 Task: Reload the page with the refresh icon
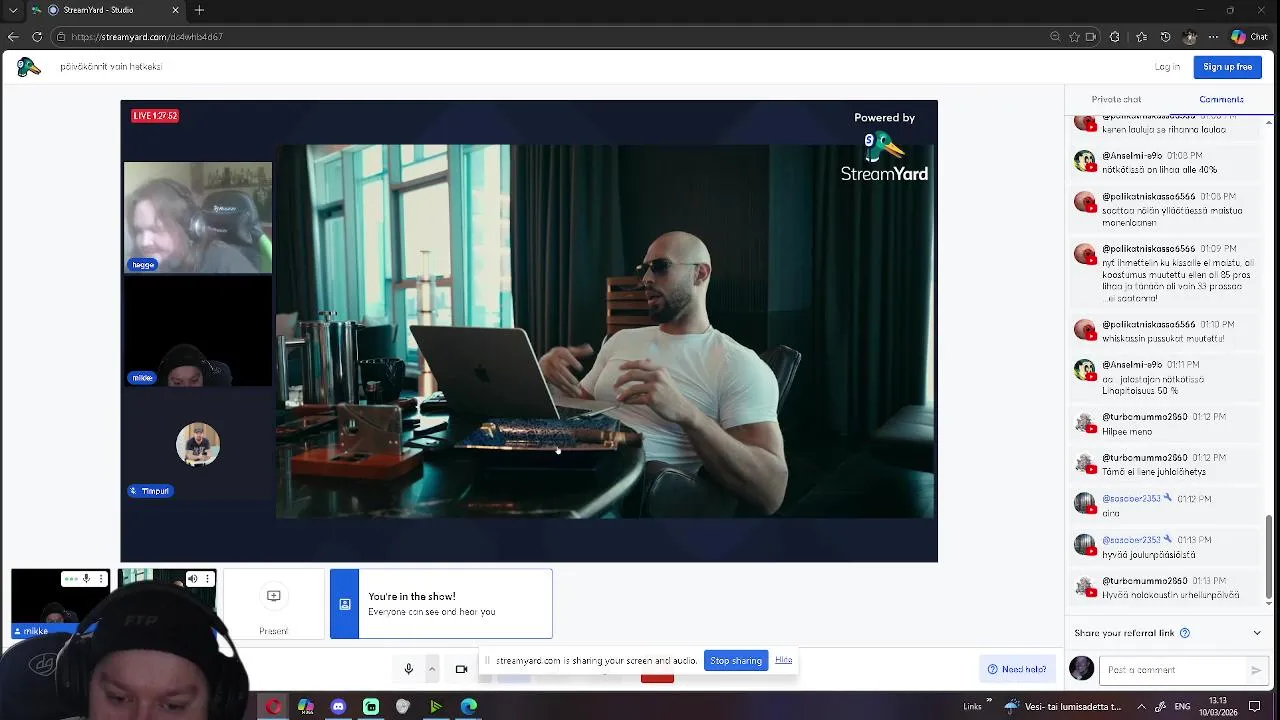pos(37,37)
